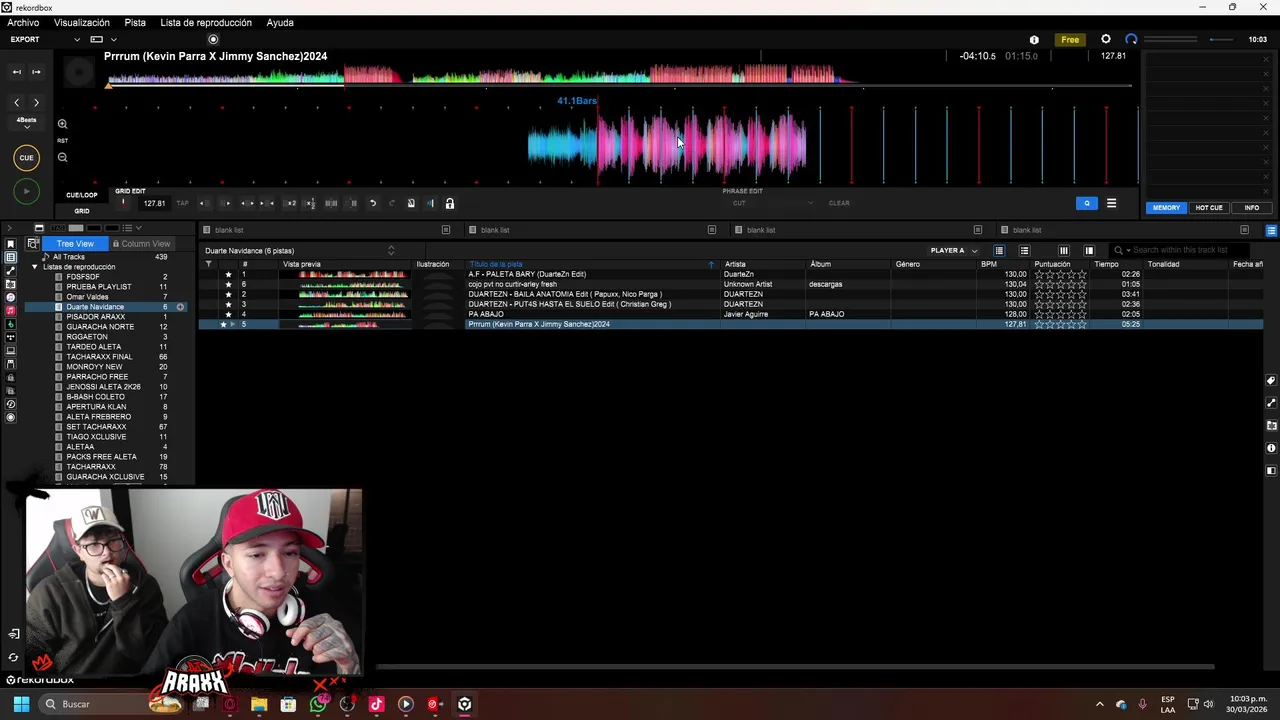The image size is (1280, 720).
Task: Play the loaded track with green play button
Action: 26,191
